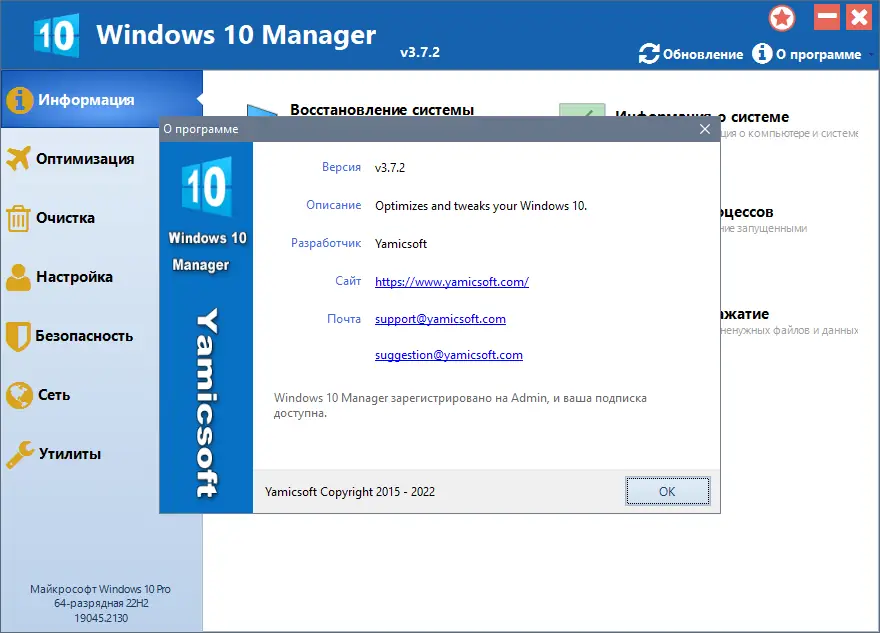Click the support@yamicsoft.com email link
The height and width of the screenshot is (633, 880).
[x=440, y=319]
